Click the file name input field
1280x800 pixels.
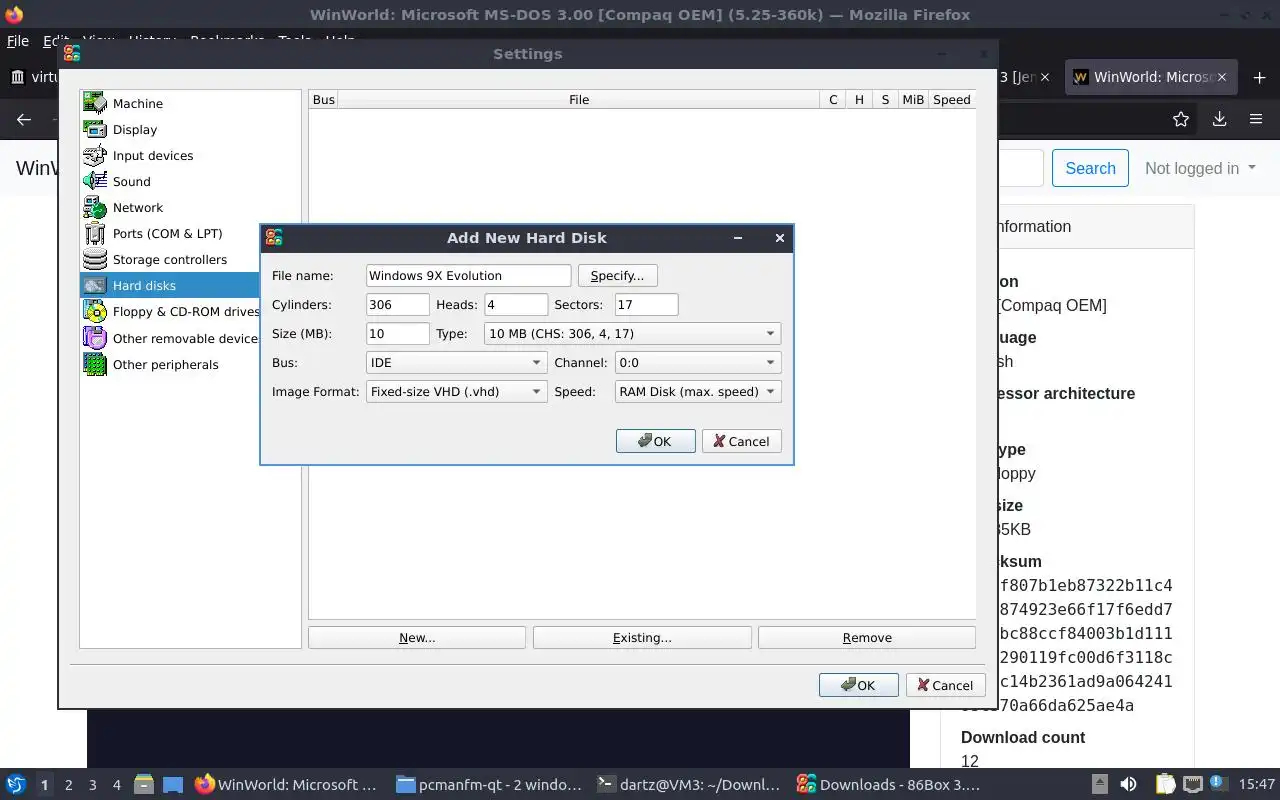[468, 275]
